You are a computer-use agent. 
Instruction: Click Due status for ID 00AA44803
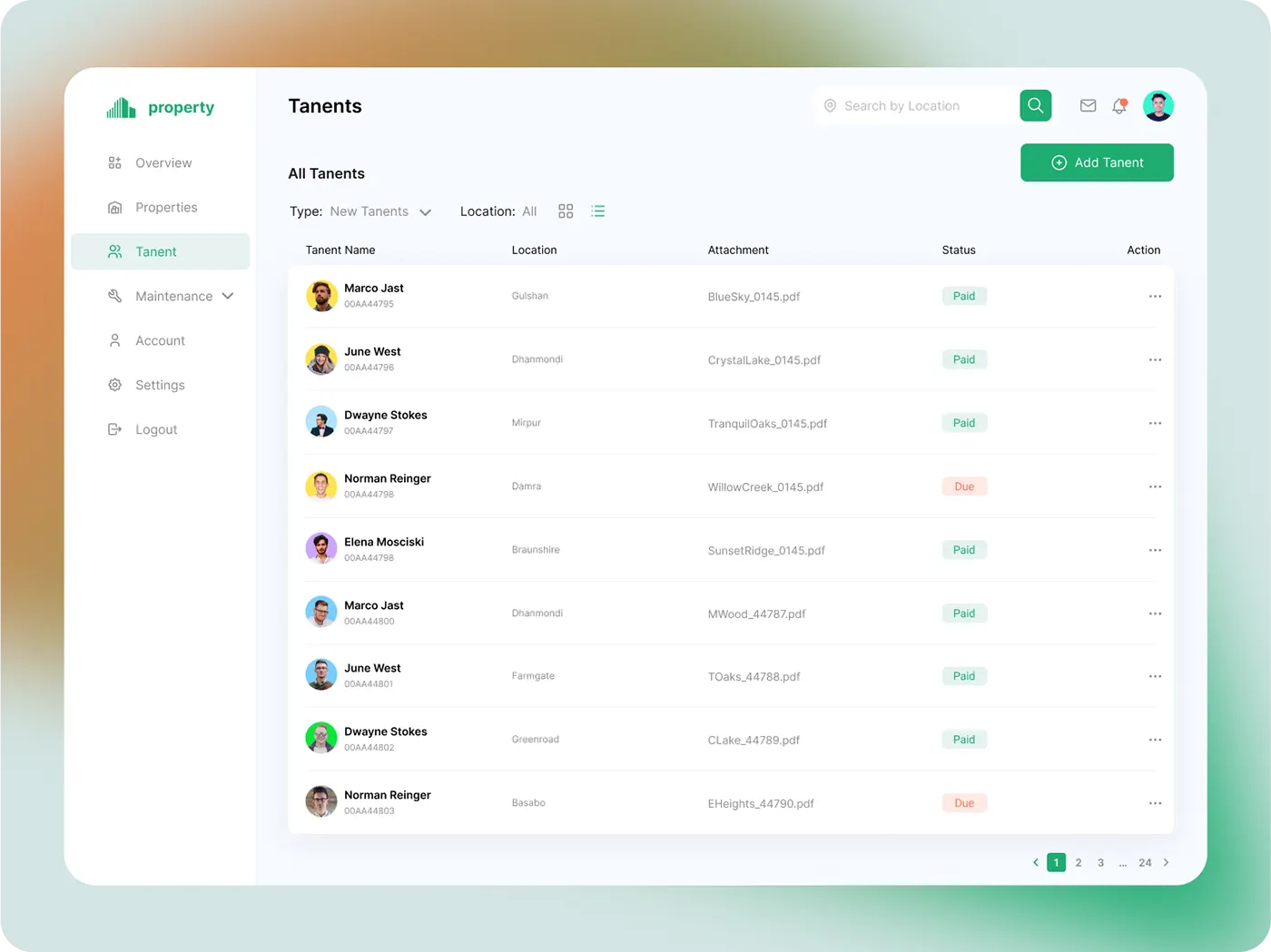[x=964, y=803]
